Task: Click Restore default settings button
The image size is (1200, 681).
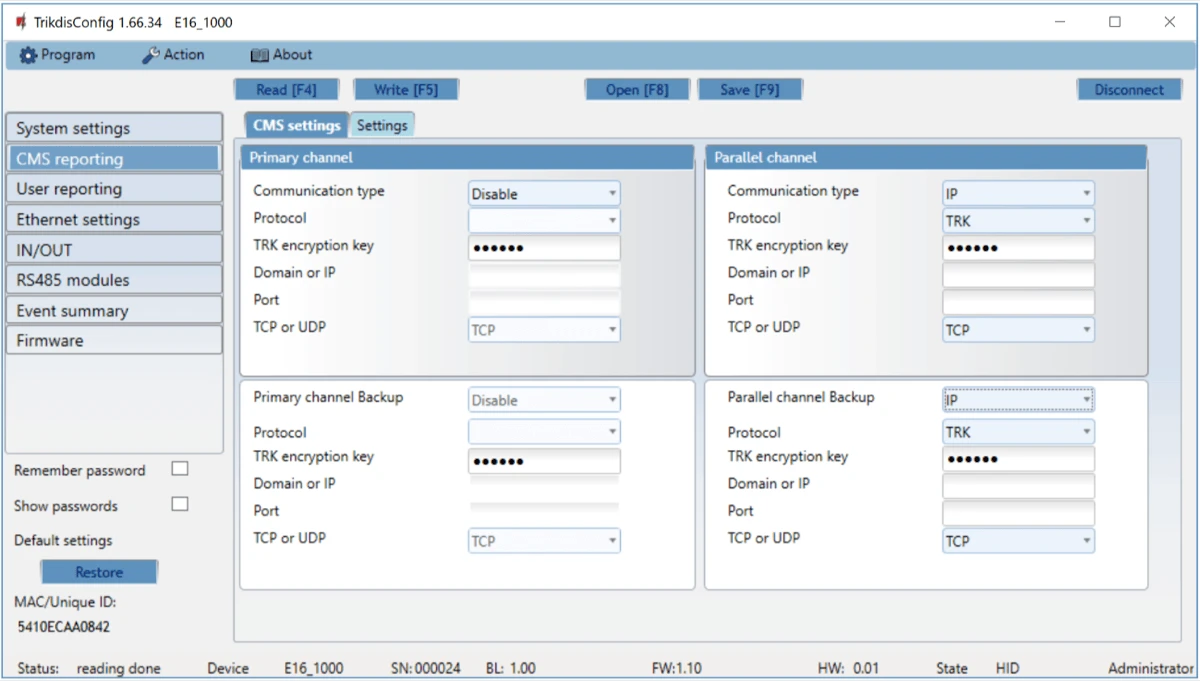Action: (99, 573)
